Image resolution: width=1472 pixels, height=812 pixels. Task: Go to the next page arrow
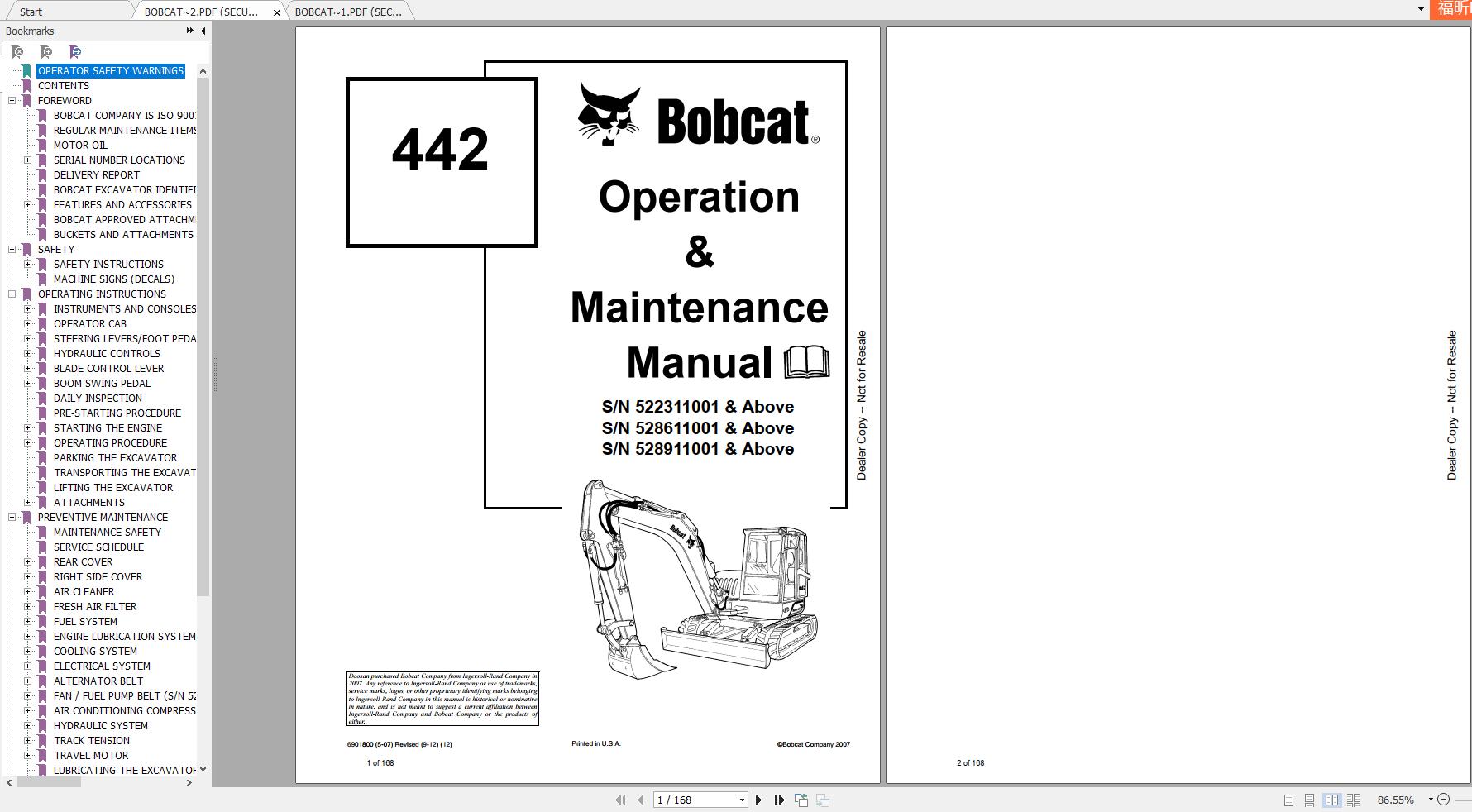[x=759, y=800]
